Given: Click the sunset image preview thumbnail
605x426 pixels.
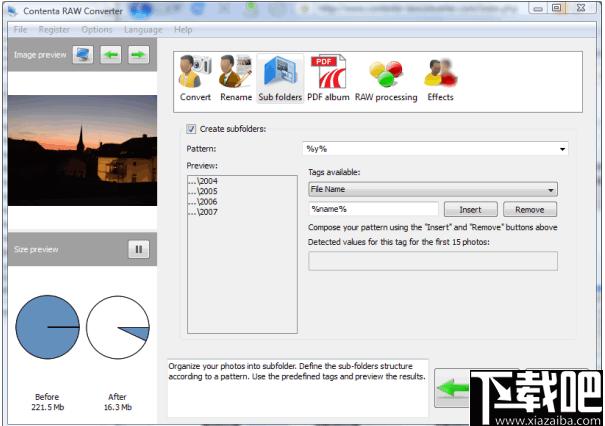Looking at the screenshot, I should [x=82, y=150].
